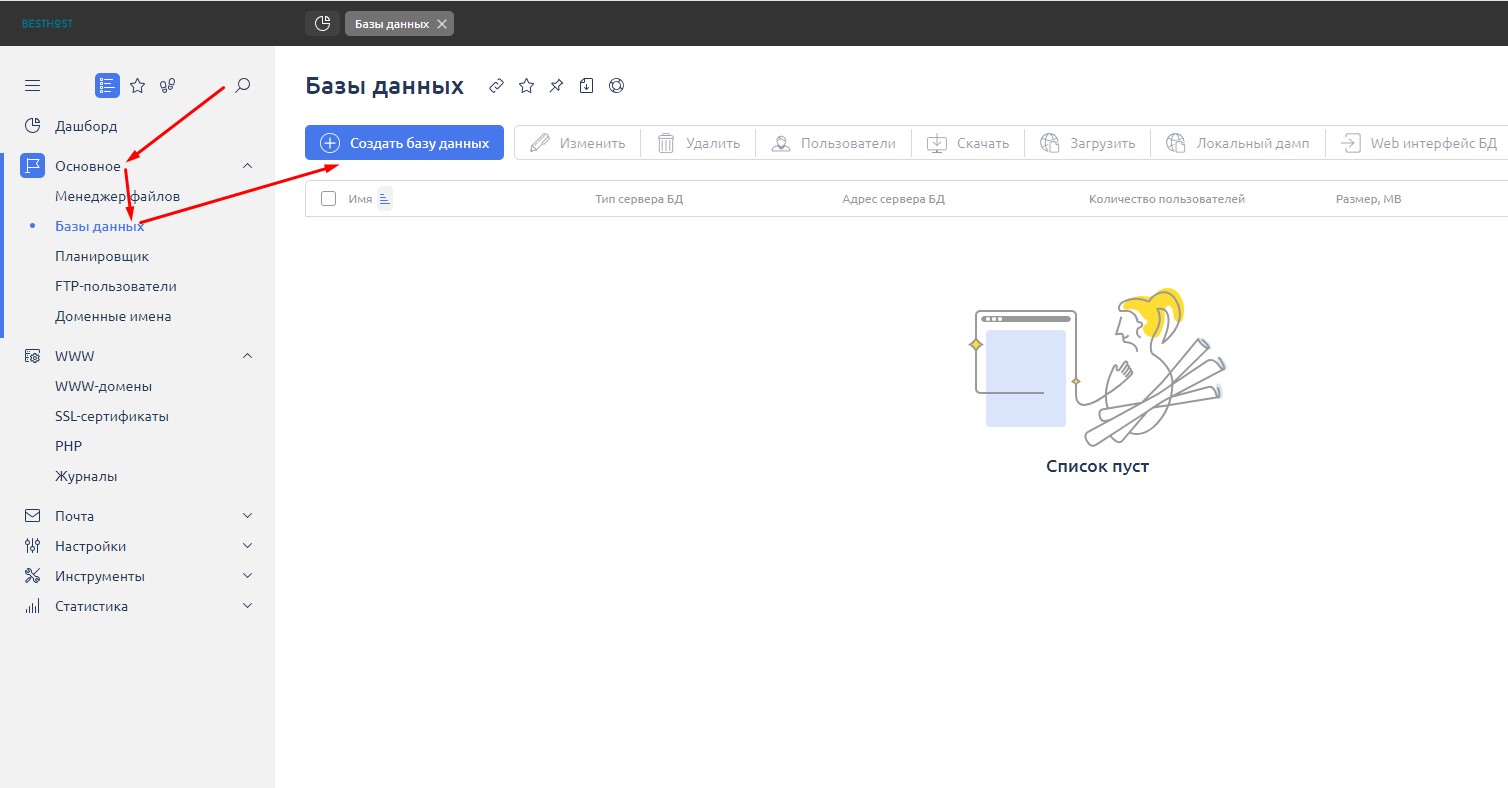Add Базы данных page to favorites star
The height and width of the screenshot is (788, 1508).
(x=526, y=86)
